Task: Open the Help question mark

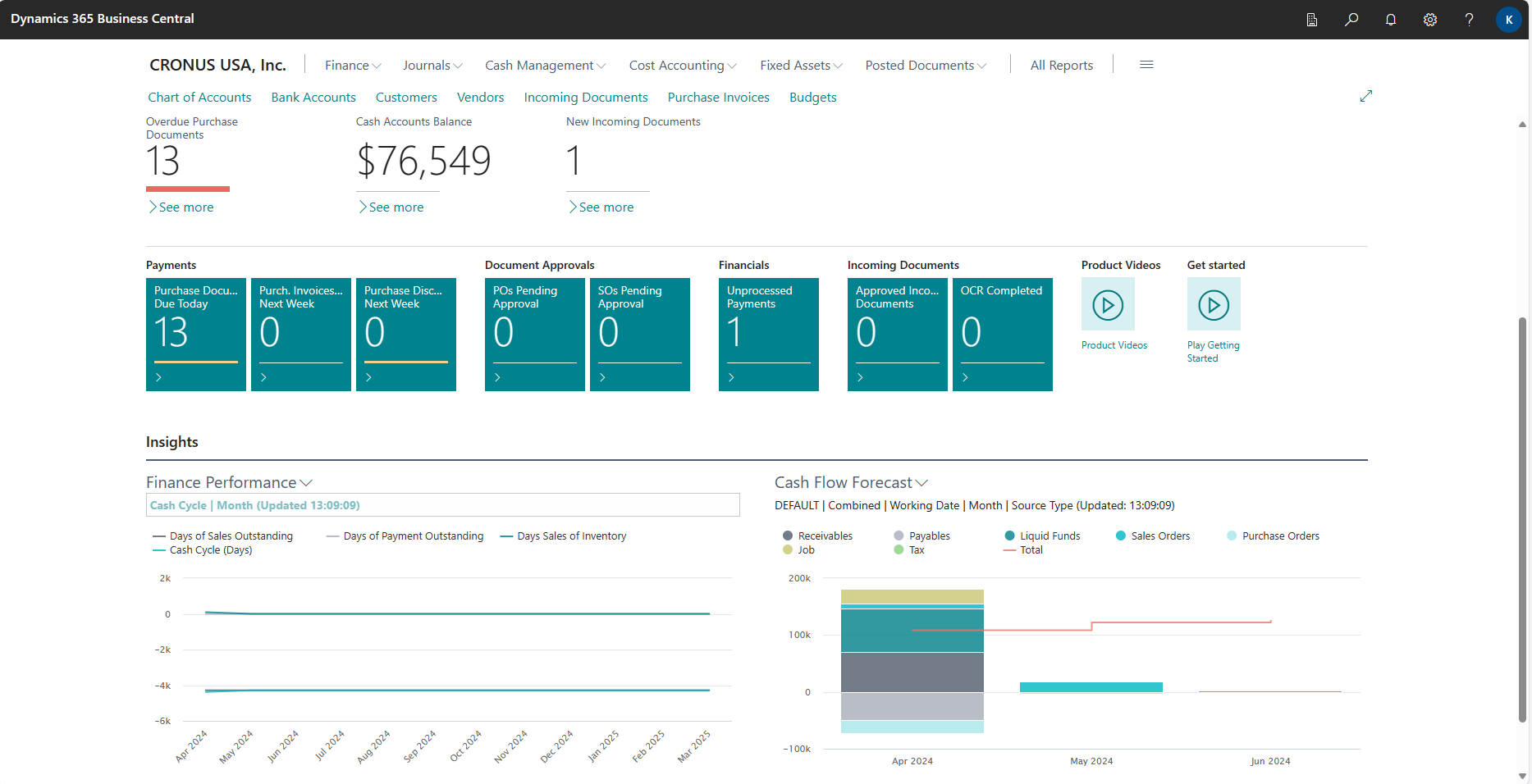Action: (x=1470, y=19)
